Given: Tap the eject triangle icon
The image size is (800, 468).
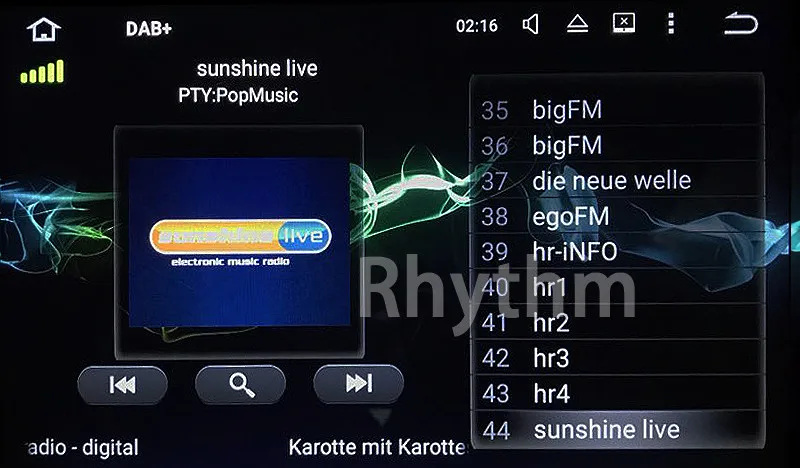Looking at the screenshot, I should [x=577, y=24].
